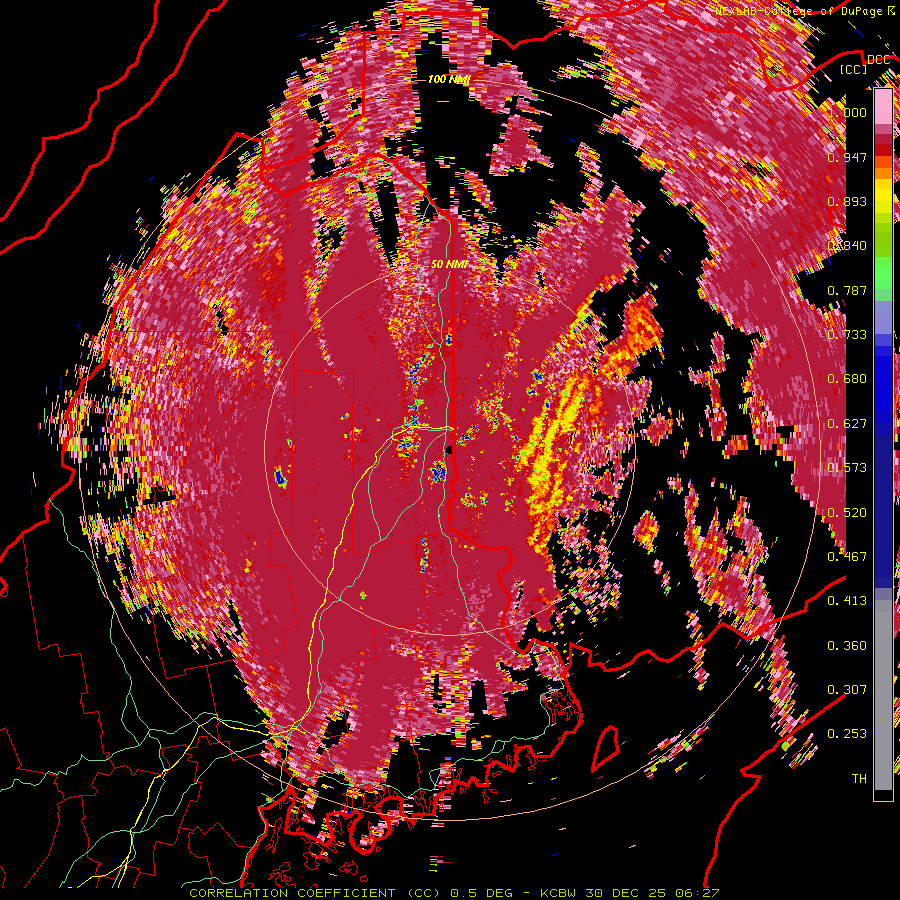Click the KCBW station identifier

560,893
